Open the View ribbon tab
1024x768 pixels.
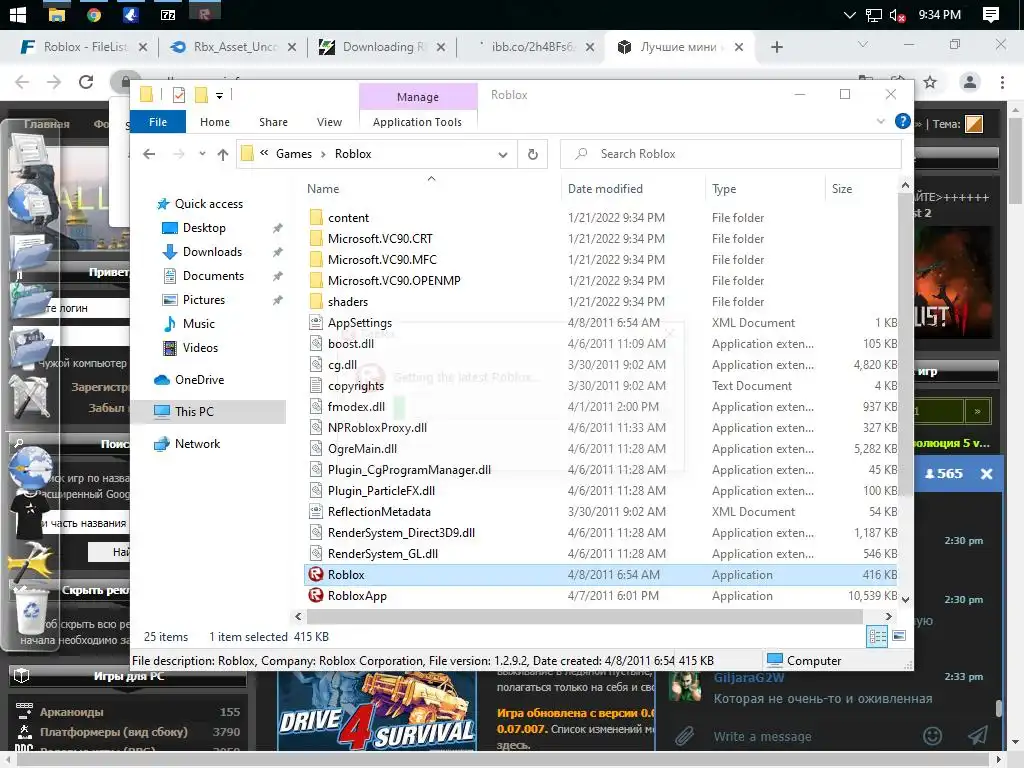(x=329, y=122)
